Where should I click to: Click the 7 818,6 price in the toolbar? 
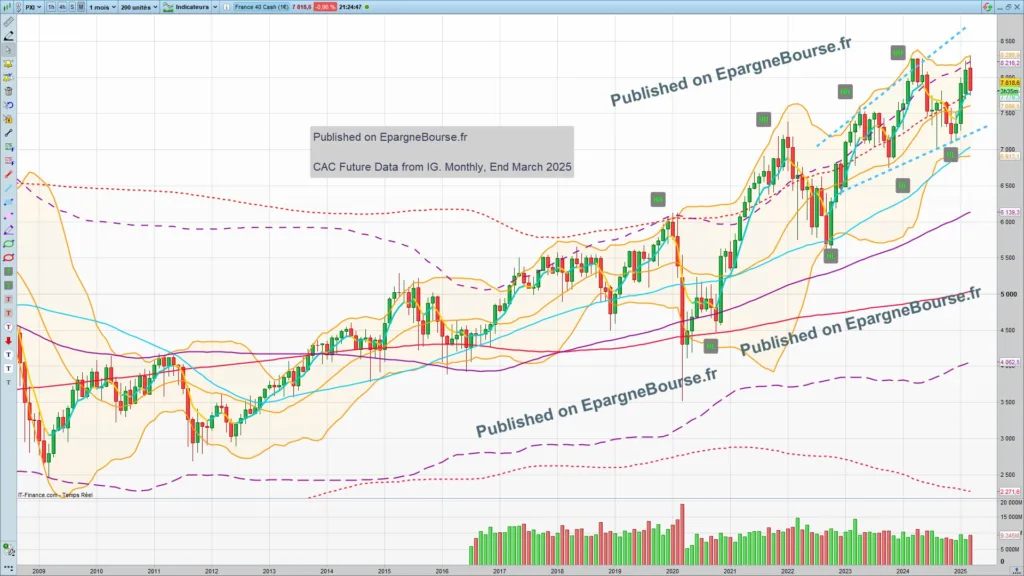click(x=301, y=7)
